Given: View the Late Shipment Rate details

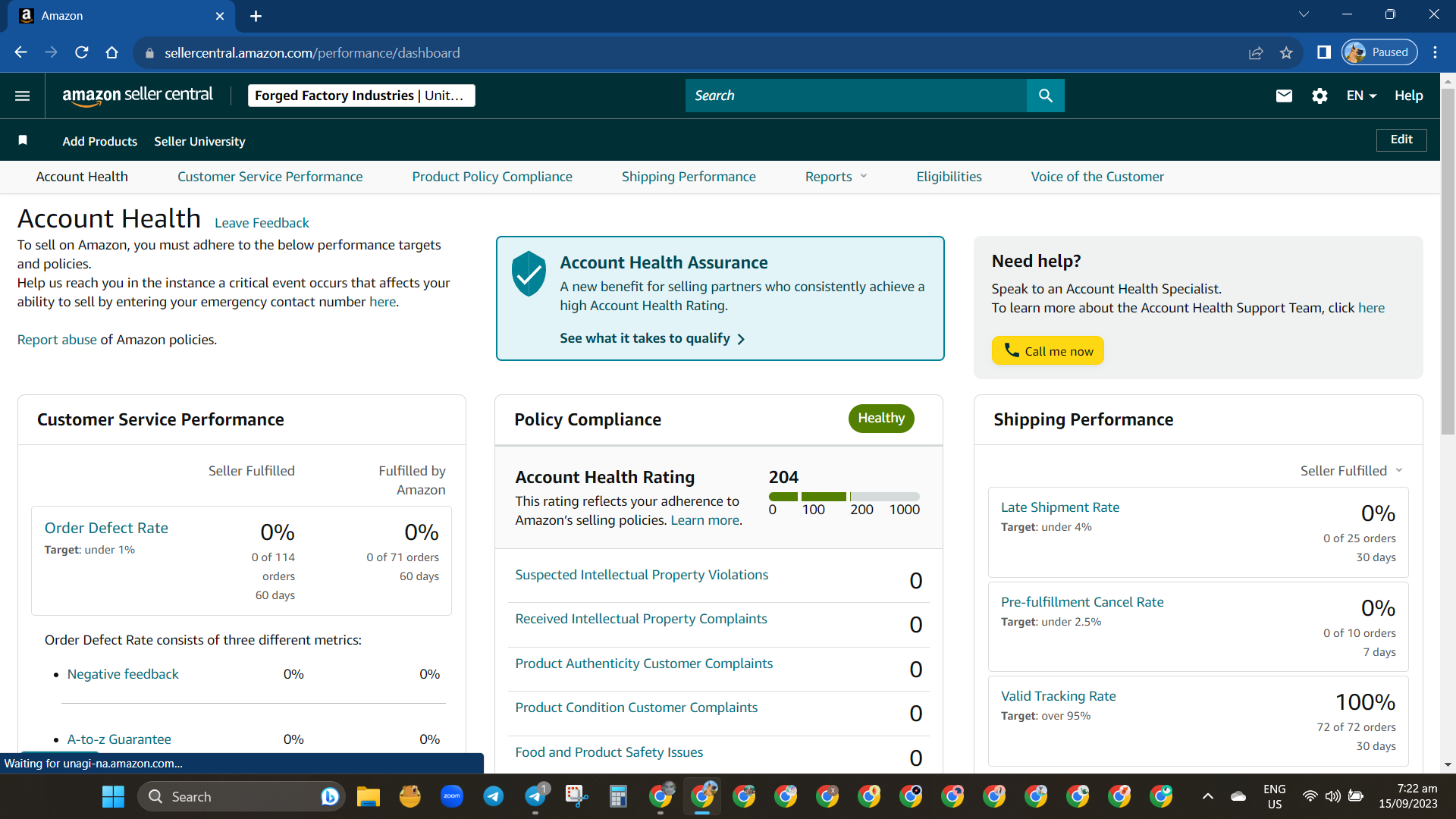Looking at the screenshot, I should click(x=1060, y=507).
